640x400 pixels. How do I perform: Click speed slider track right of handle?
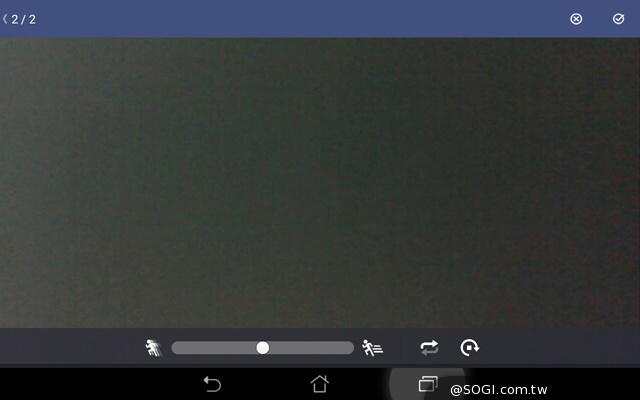[x=310, y=348]
